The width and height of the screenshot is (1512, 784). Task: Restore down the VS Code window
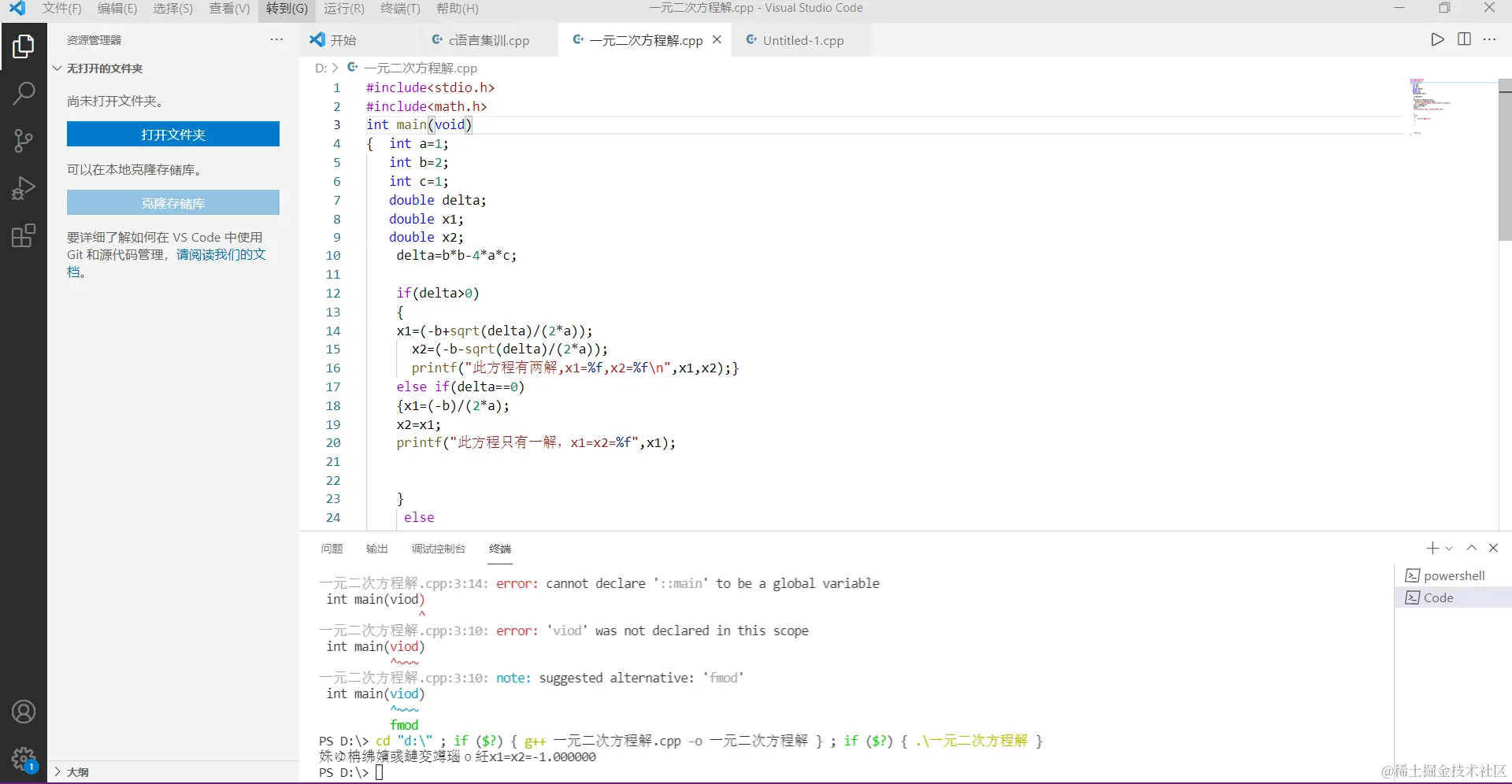point(1444,8)
